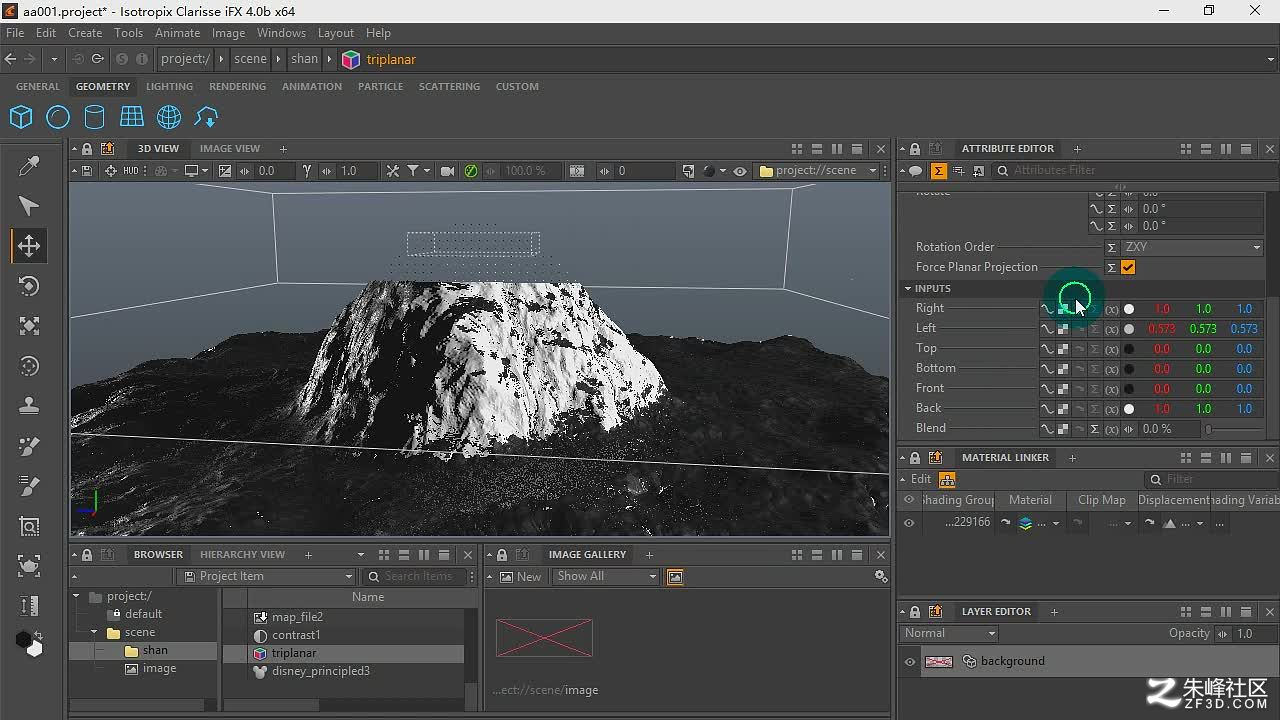Go back with the navigation arrow
The image size is (1280, 720).
coord(11,59)
